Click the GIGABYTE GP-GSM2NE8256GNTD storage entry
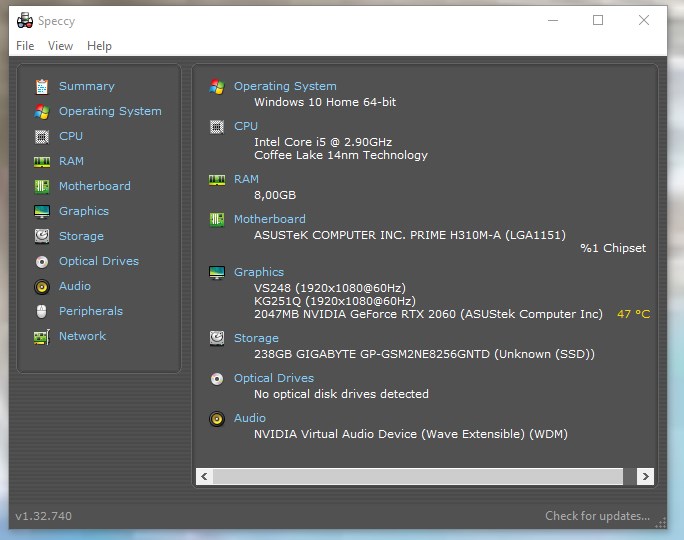Image resolution: width=684 pixels, height=540 pixels. click(424, 354)
